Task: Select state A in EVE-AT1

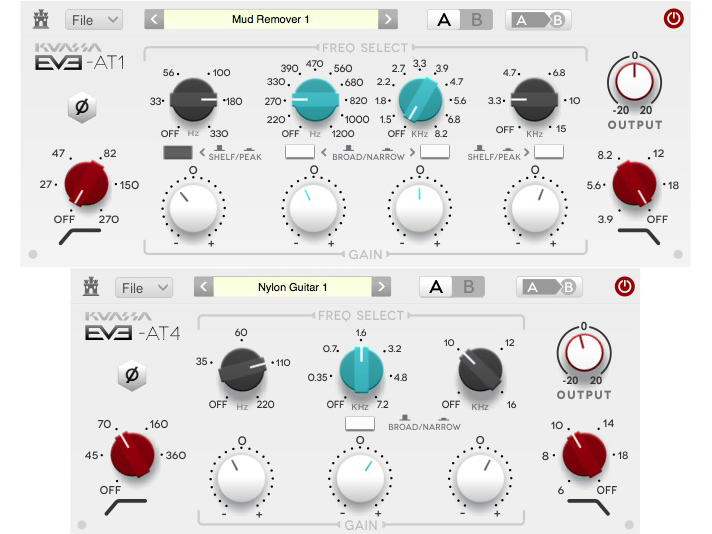Action: click(x=444, y=20)
